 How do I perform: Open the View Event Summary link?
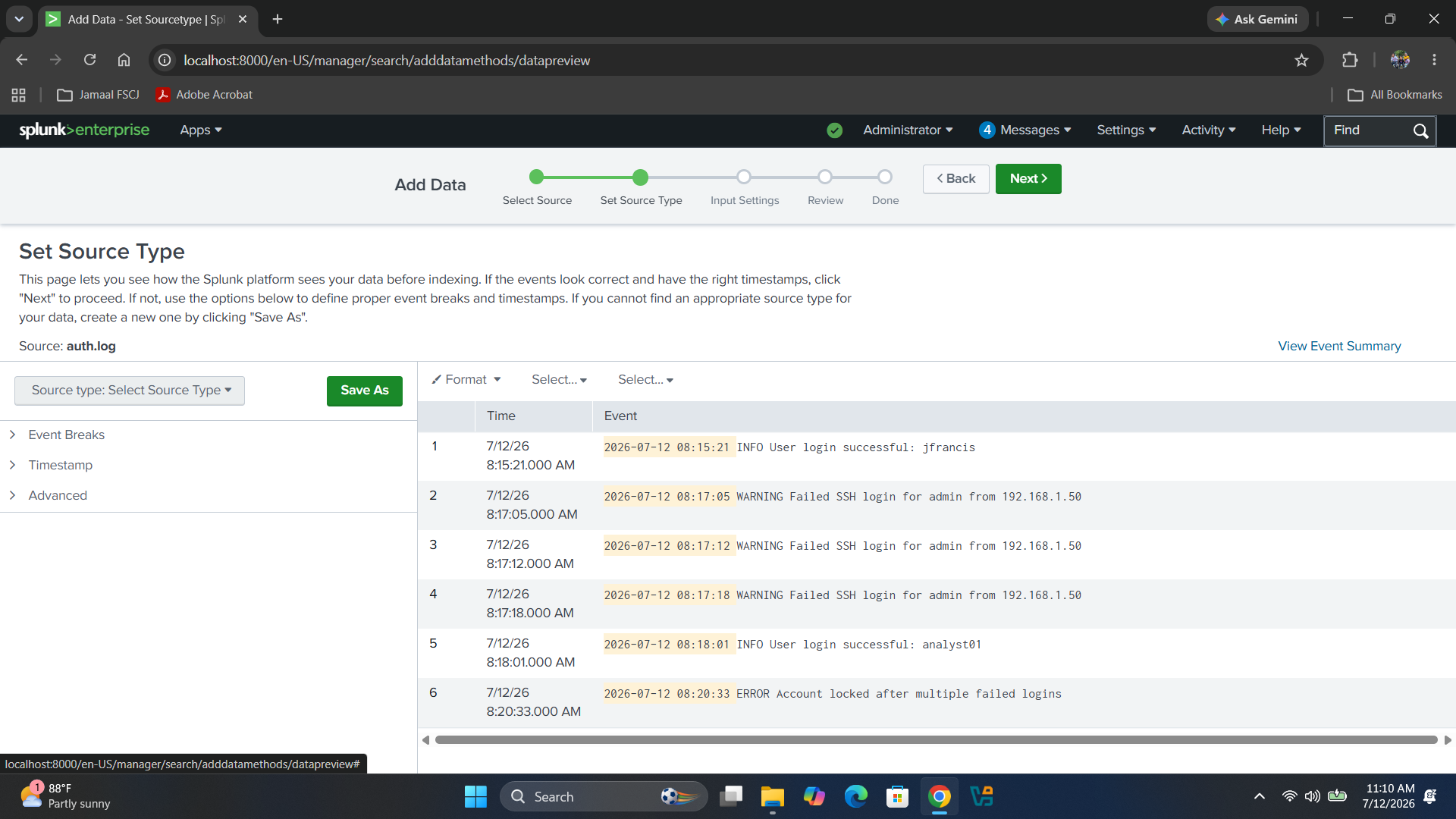[1339, 346]
